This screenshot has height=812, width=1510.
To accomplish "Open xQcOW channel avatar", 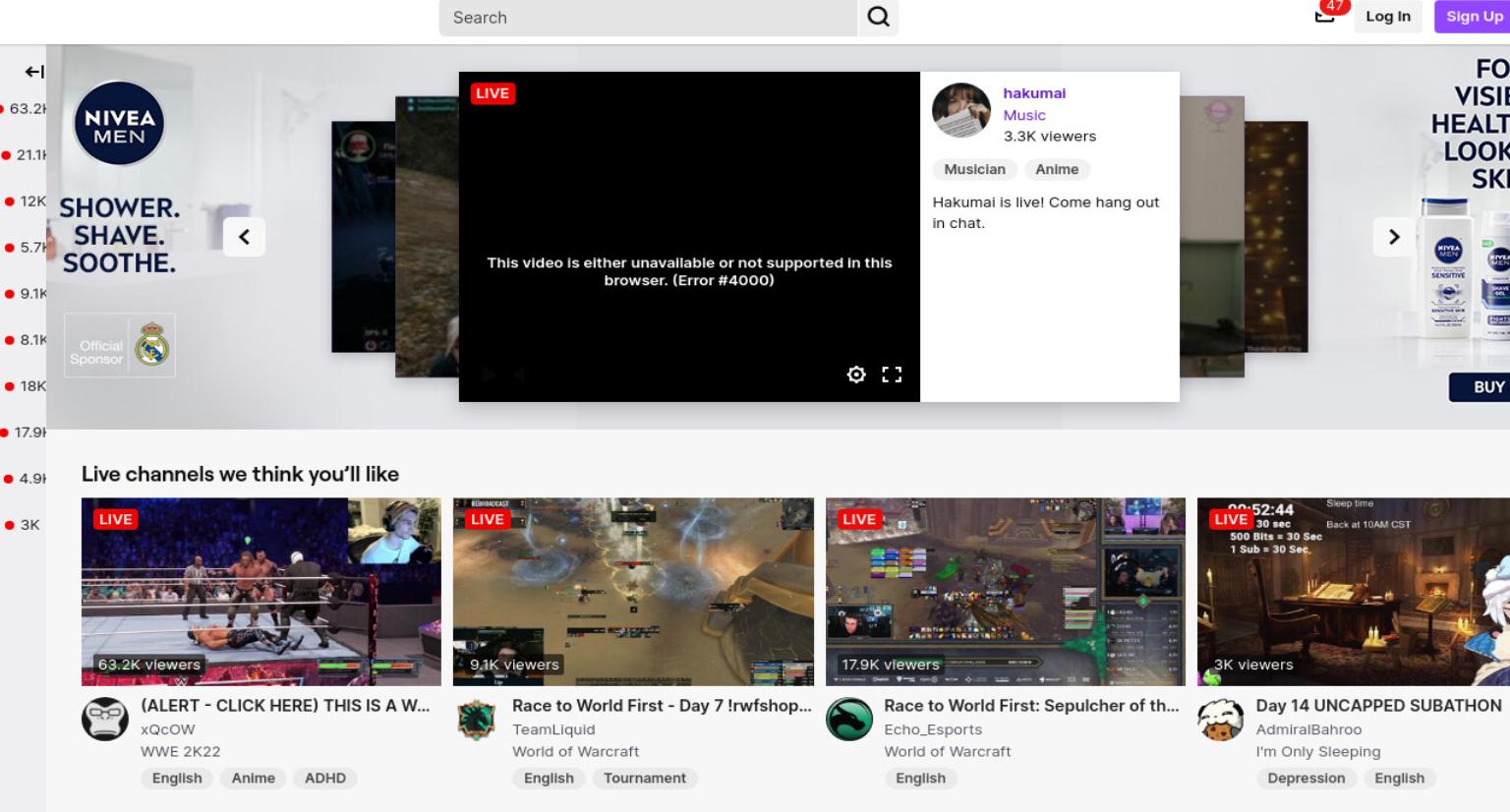I will tap(104, 720).
